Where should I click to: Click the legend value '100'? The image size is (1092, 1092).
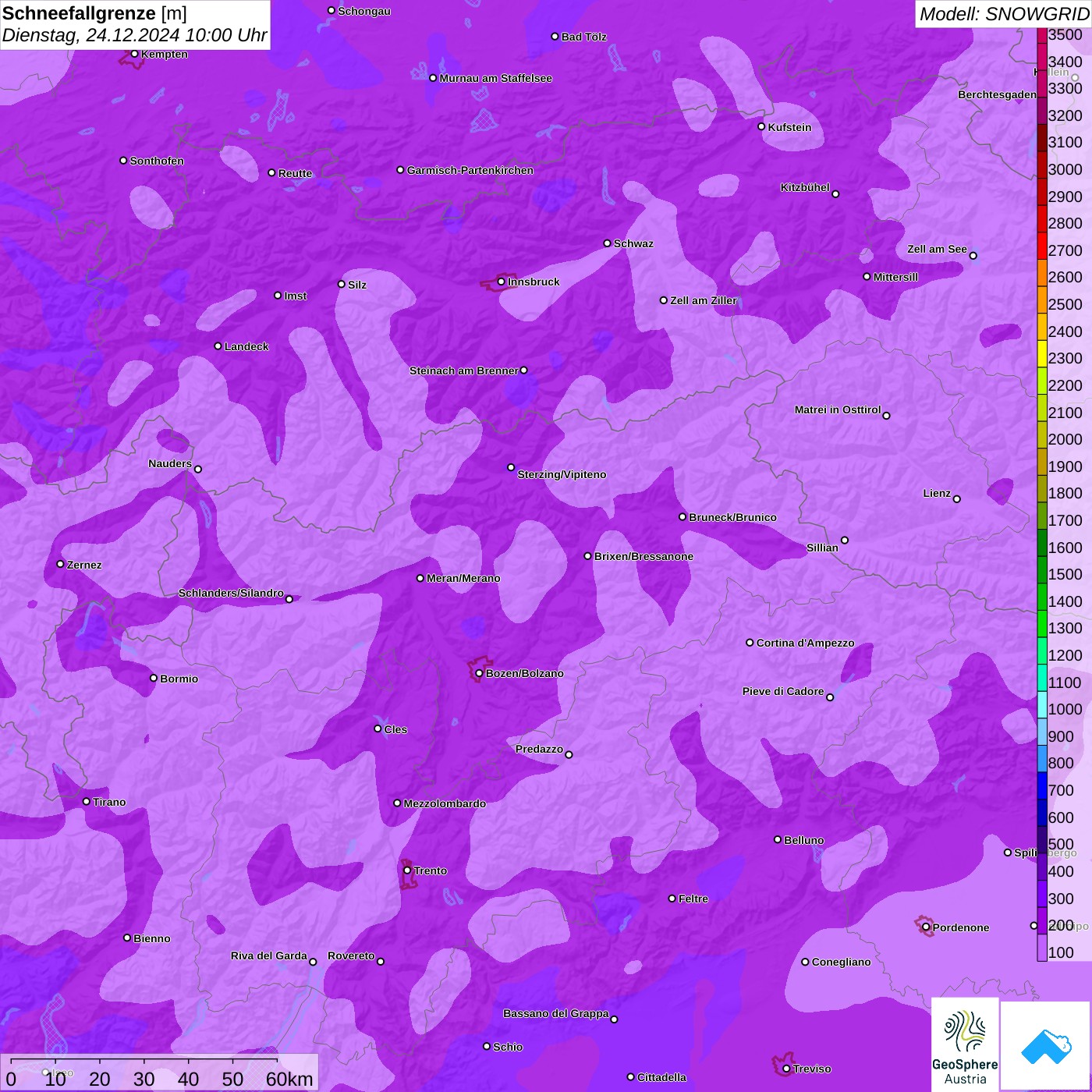pyautogui.click(x=1061, y=952)
